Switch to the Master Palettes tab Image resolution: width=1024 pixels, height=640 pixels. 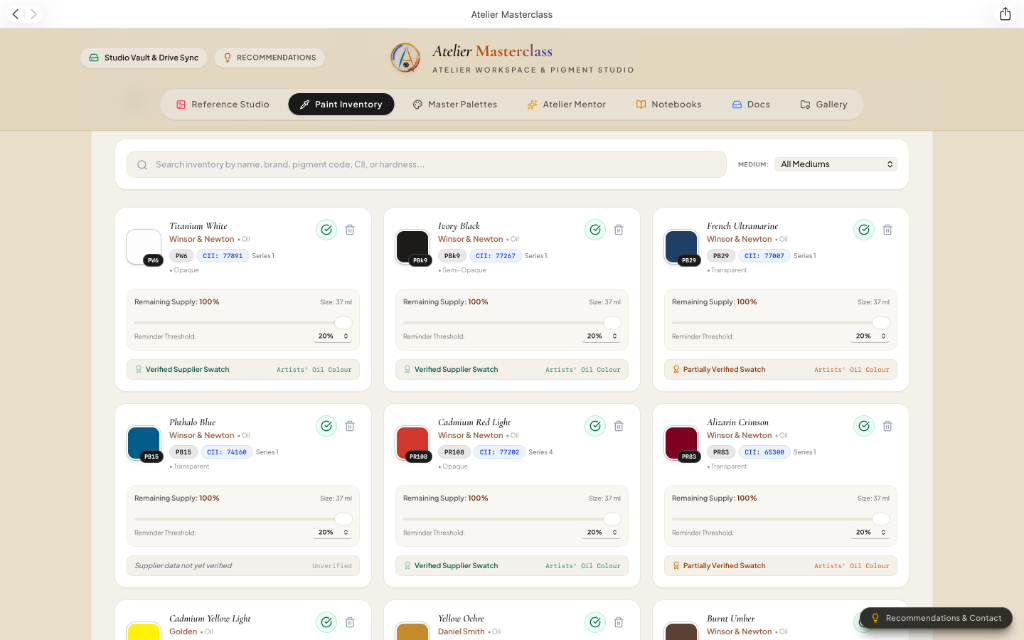click(x=455, y=104)
